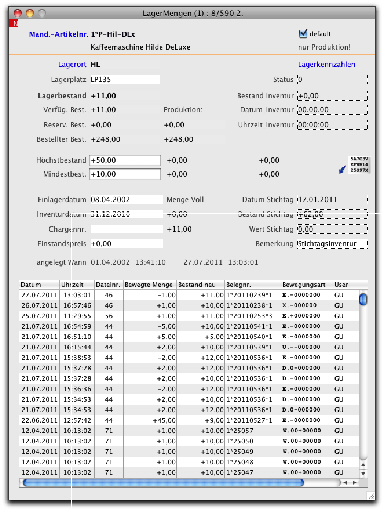
Task: Open the small numeric code thumbnail on the right
Action: point(359,165)
